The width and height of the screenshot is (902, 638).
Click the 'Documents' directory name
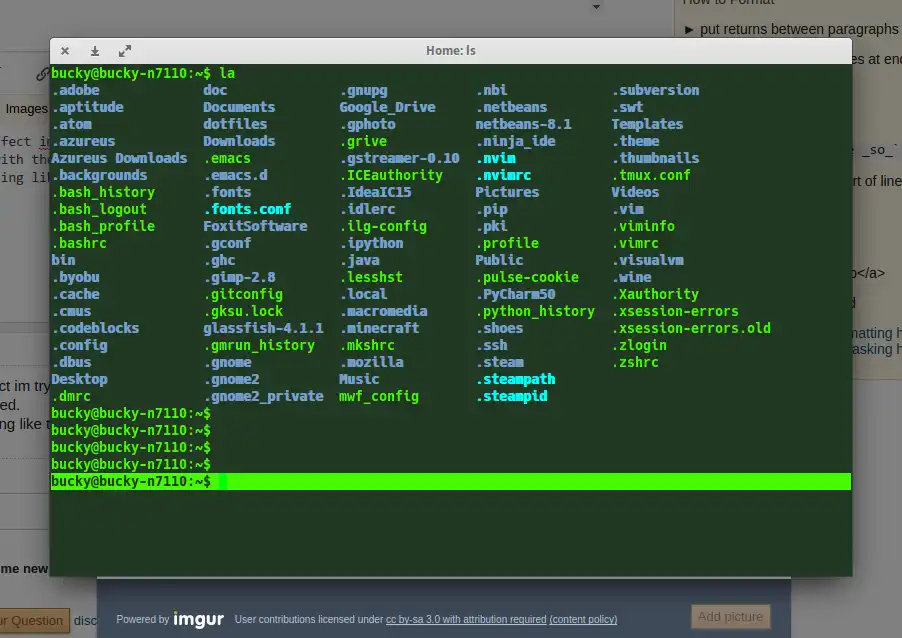click(x=239, y=107)
